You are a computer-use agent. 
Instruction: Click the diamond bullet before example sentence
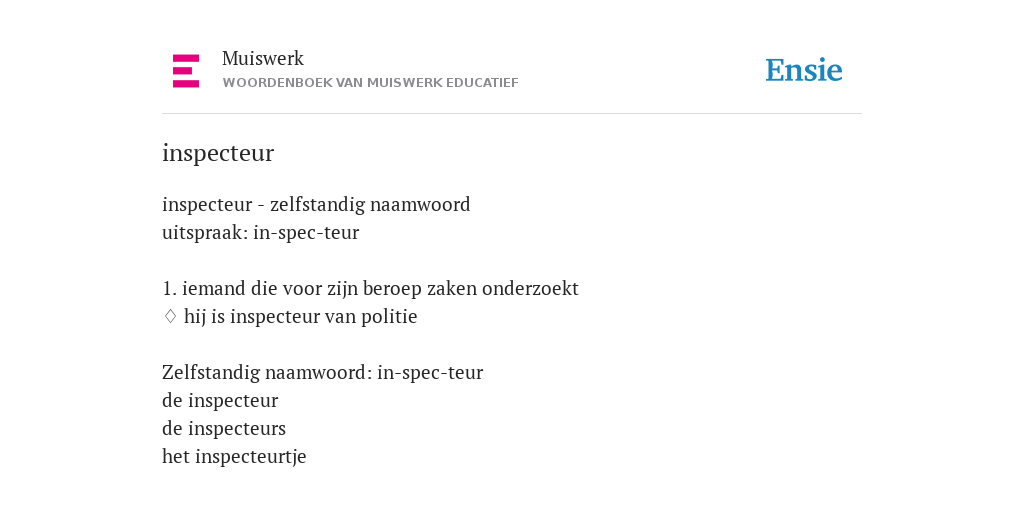170,317
